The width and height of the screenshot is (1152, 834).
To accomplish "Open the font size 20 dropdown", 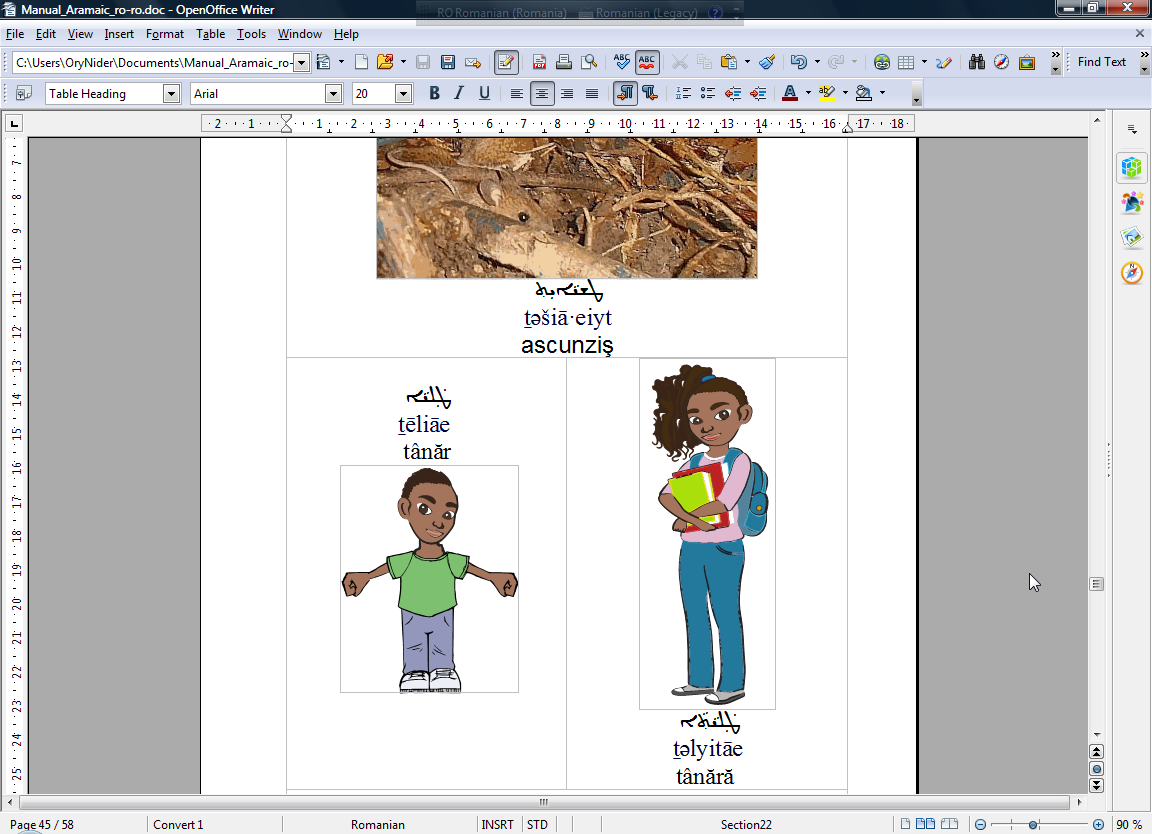I will [x=403, y=94].
